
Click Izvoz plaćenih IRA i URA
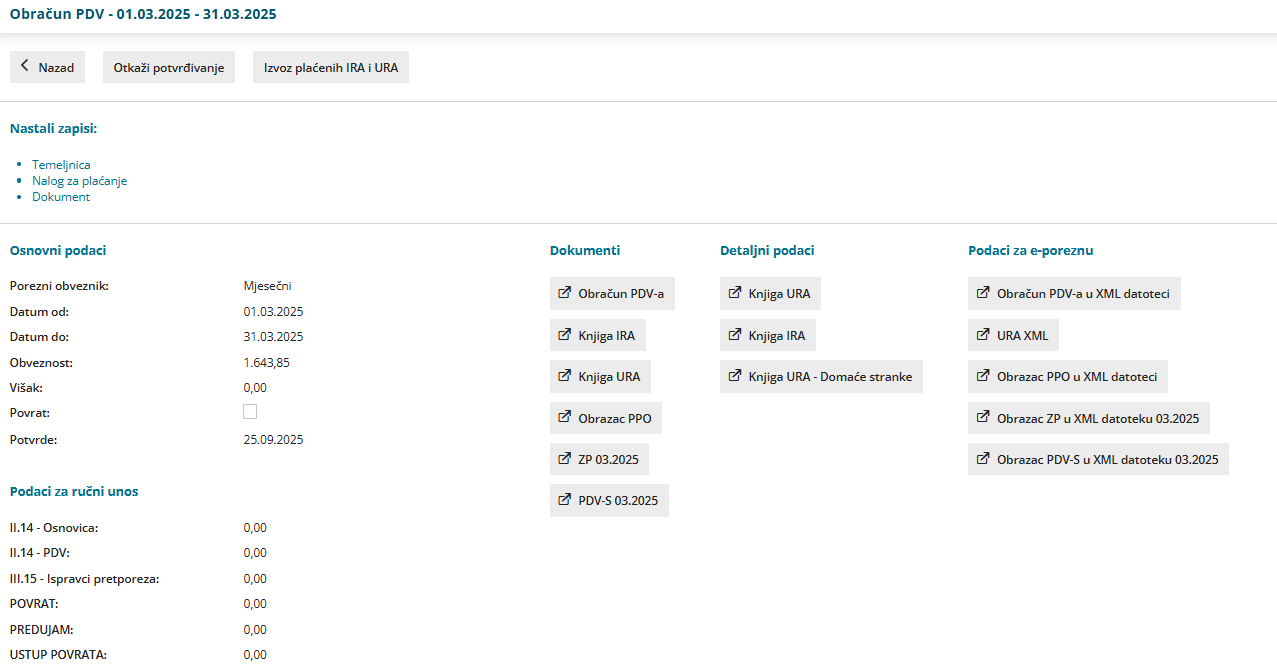331,68
